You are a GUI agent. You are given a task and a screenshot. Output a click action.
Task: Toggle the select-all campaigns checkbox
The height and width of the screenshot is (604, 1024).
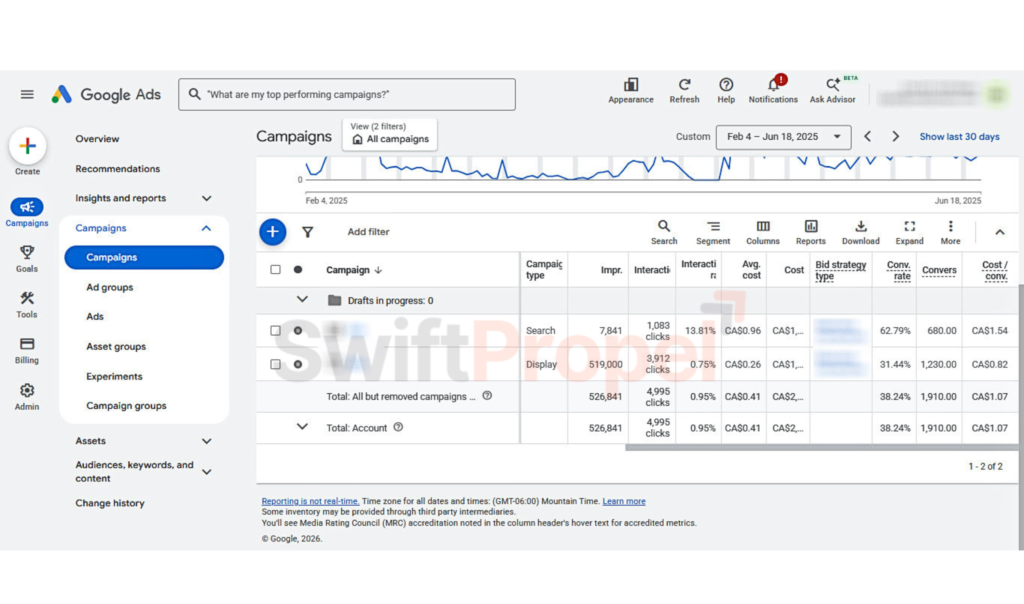(x=276, y=270)
